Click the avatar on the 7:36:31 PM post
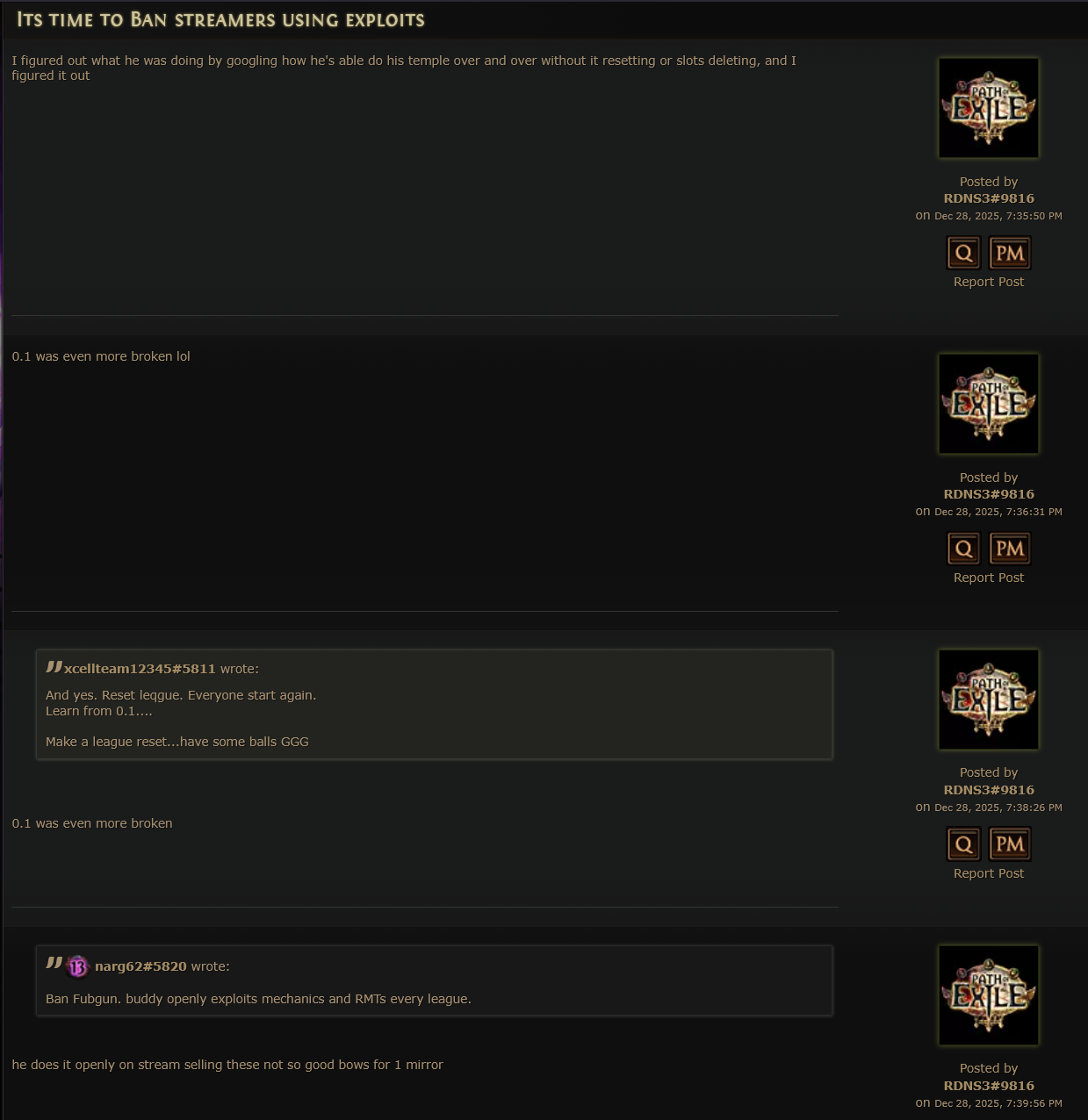 pos(989,404)
